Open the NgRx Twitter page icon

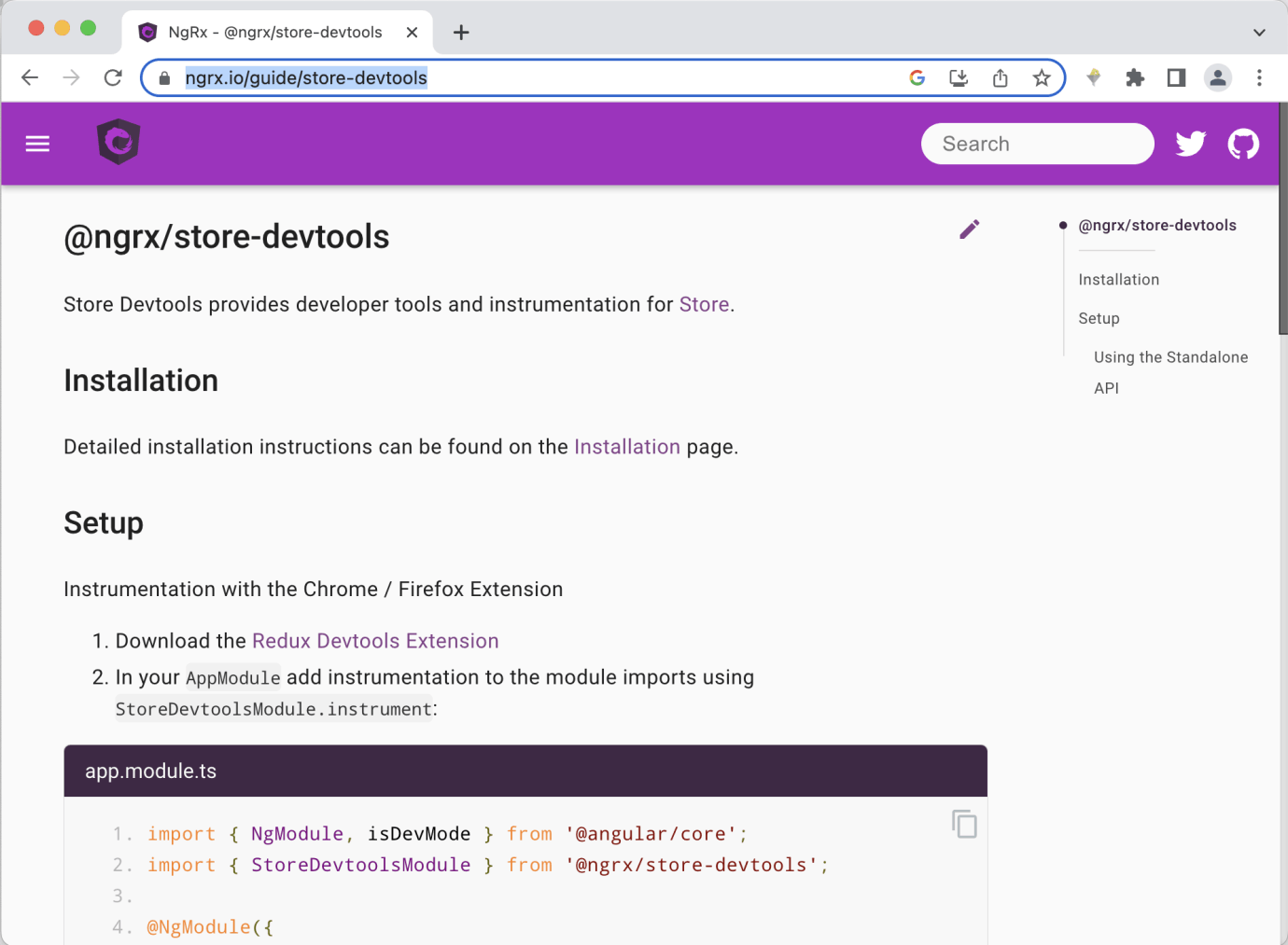click(1190, 144)
